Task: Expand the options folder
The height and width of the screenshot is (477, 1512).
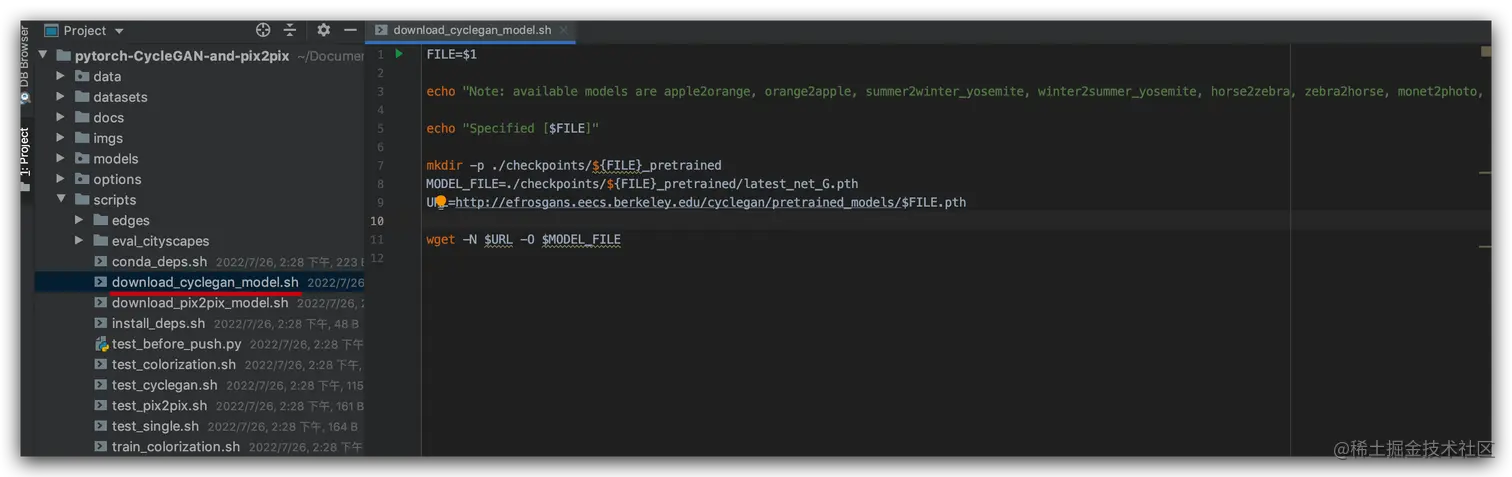Action: [61, 179]
